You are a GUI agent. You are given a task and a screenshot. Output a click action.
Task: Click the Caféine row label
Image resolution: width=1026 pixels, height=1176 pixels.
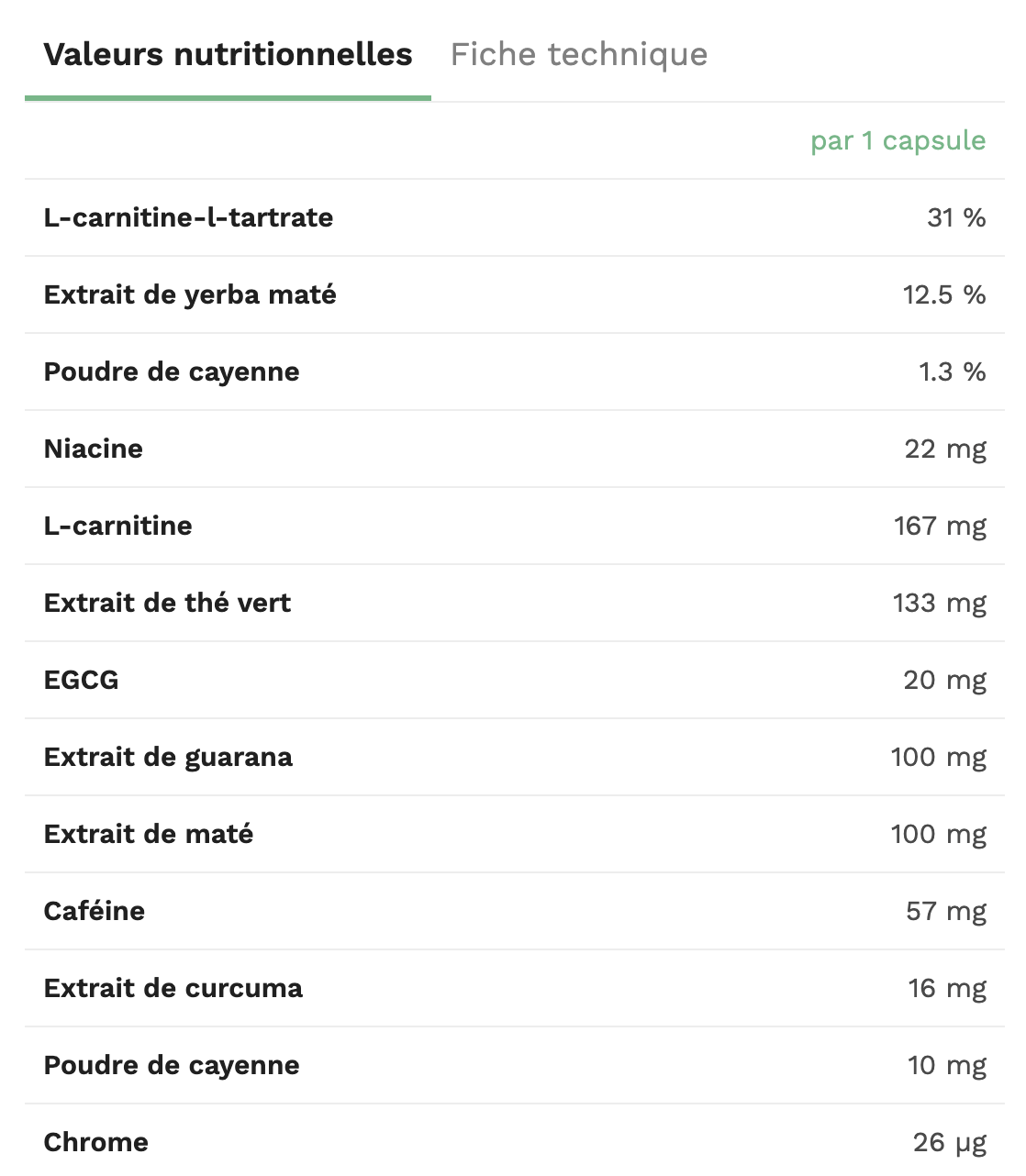[x=95, y=911]
